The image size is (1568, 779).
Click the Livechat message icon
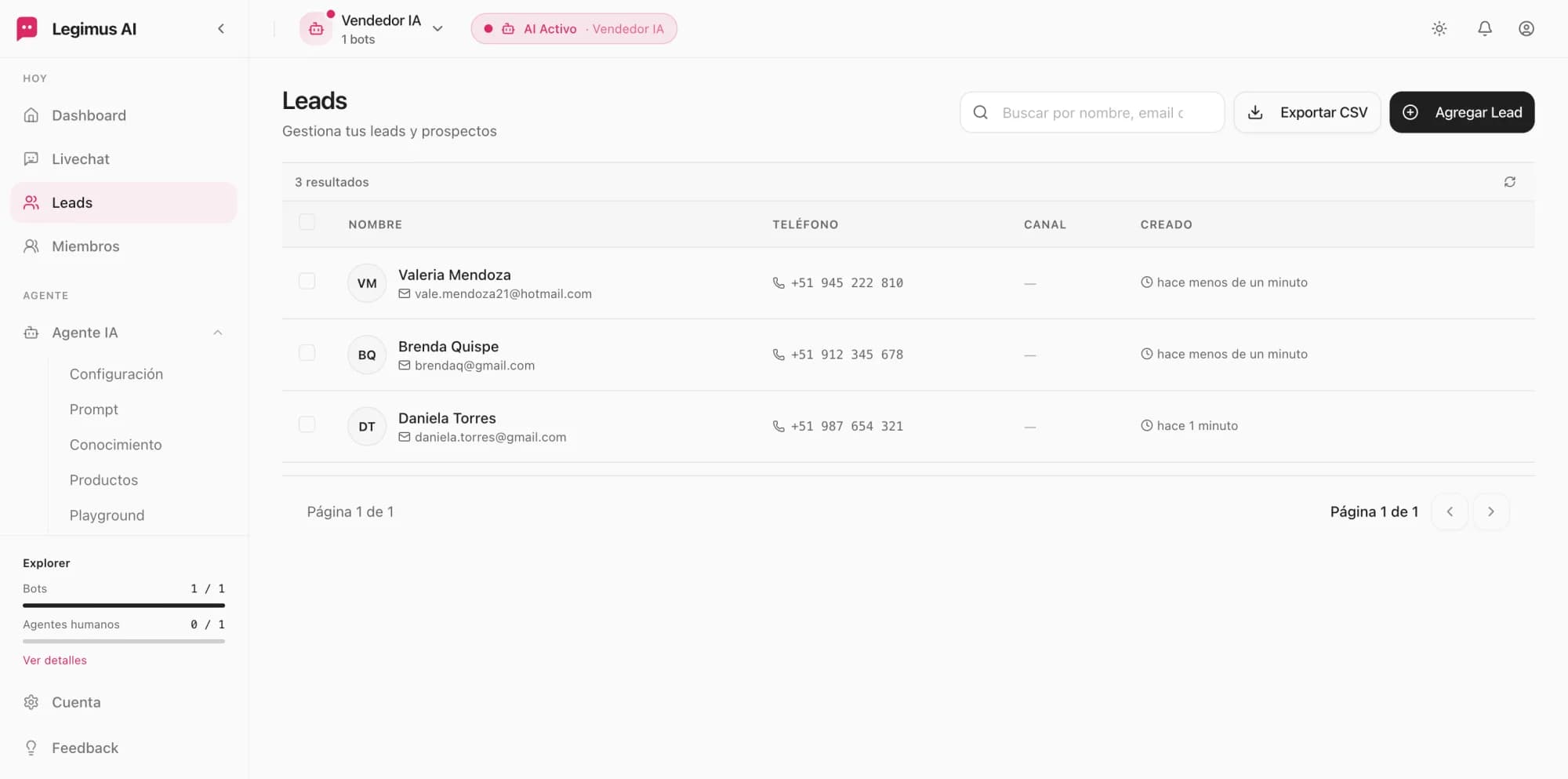tap(31, 159)
